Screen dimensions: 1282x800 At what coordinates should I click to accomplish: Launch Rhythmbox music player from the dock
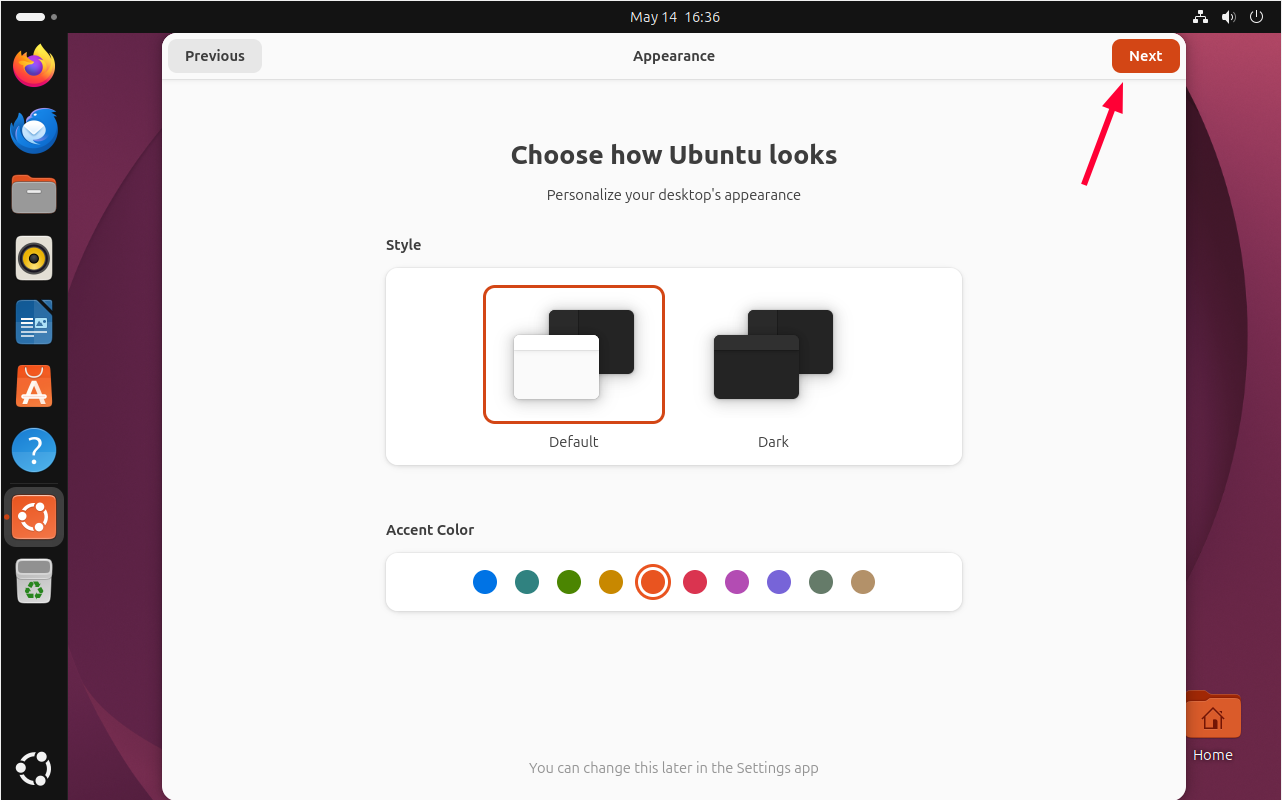(34, 258)
